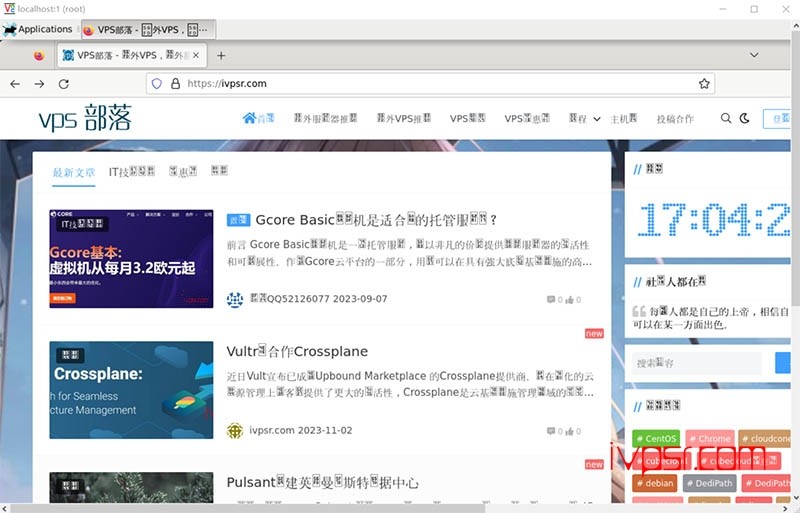Select the 最新文章 tab
Viewport: 800px width, 513px height.
coord(74,173)
